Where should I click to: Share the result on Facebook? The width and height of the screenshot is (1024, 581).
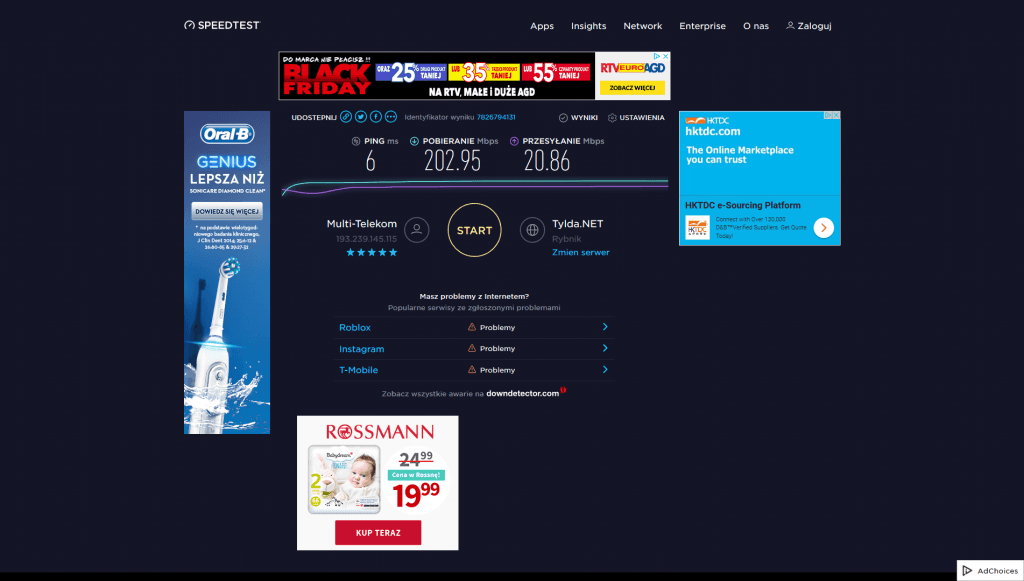click(376, 117)
